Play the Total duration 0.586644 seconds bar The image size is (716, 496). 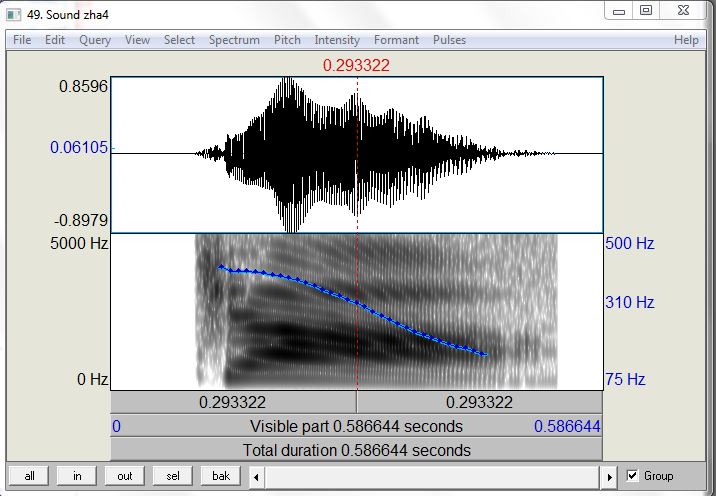tap(357, 450)
